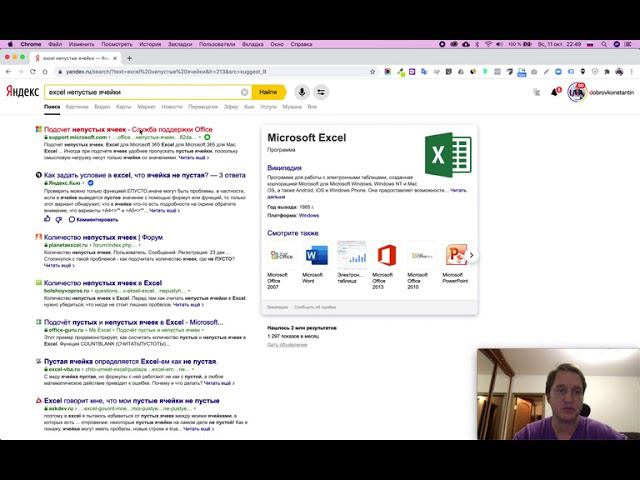Image resolution: width=640 pixels, height=480 pixels.
Task: Click Дать объявление link
Action: coord(287,345)
